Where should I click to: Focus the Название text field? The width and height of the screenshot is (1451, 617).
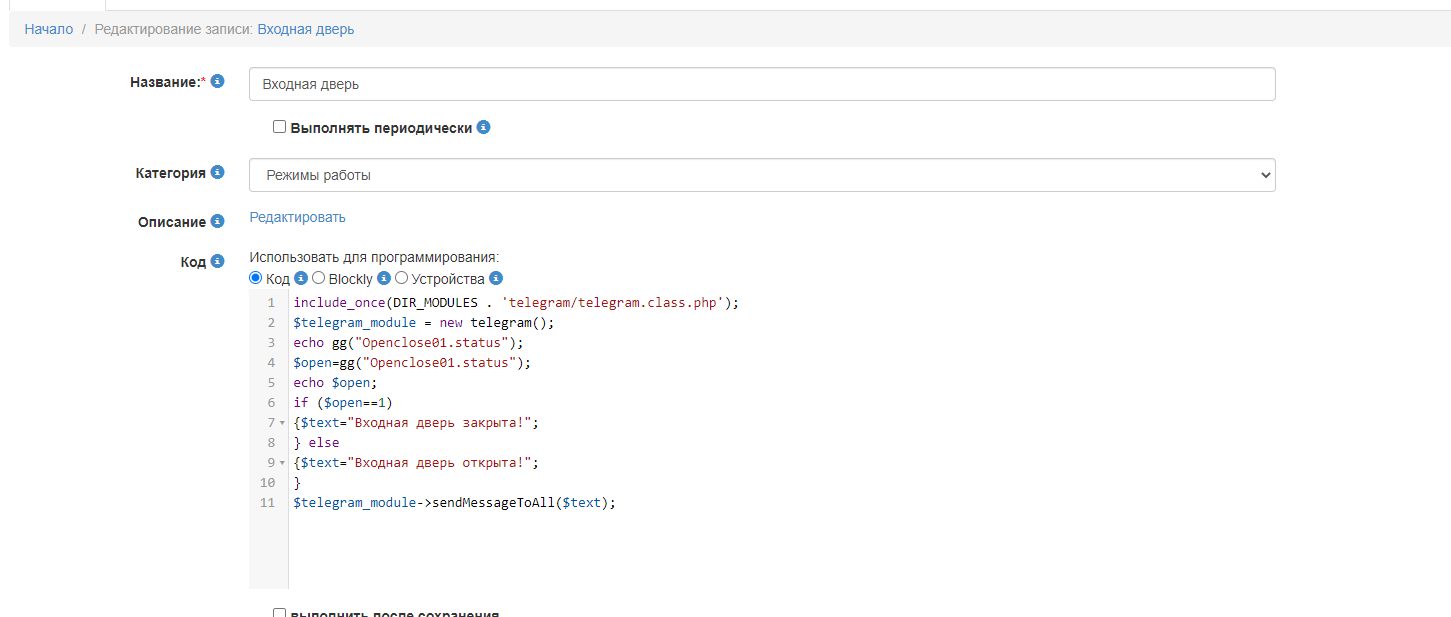[761, 85]
